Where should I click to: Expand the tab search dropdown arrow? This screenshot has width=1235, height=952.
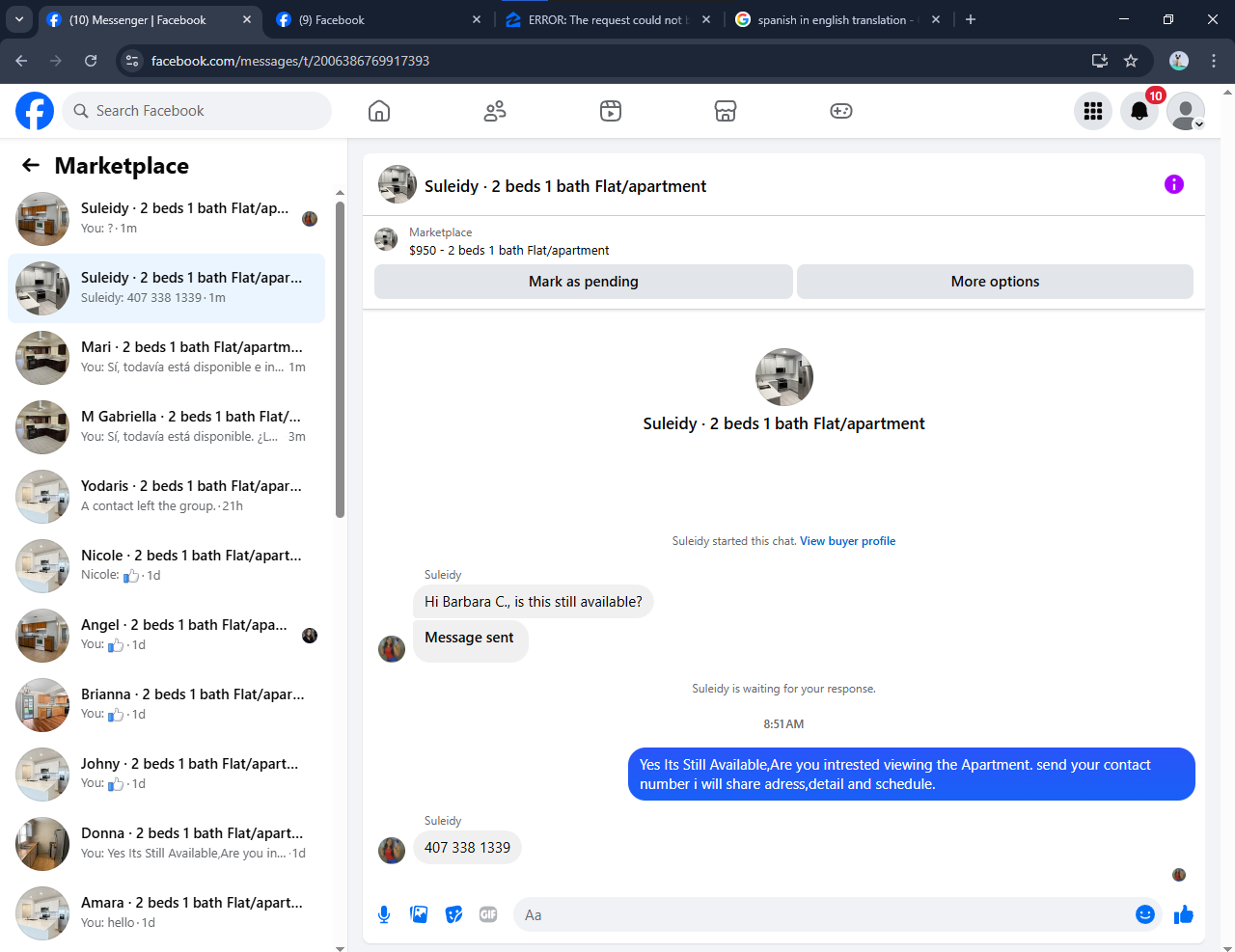[19, 19]
